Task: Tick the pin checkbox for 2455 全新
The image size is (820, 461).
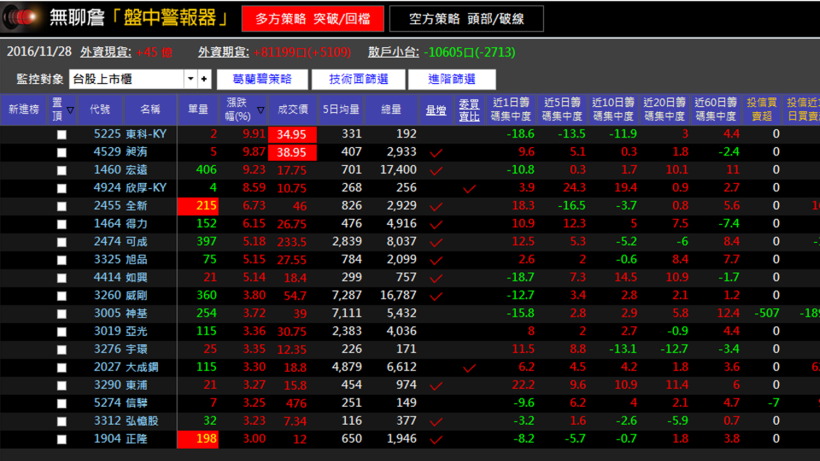Action: click(x=62, y=206)
